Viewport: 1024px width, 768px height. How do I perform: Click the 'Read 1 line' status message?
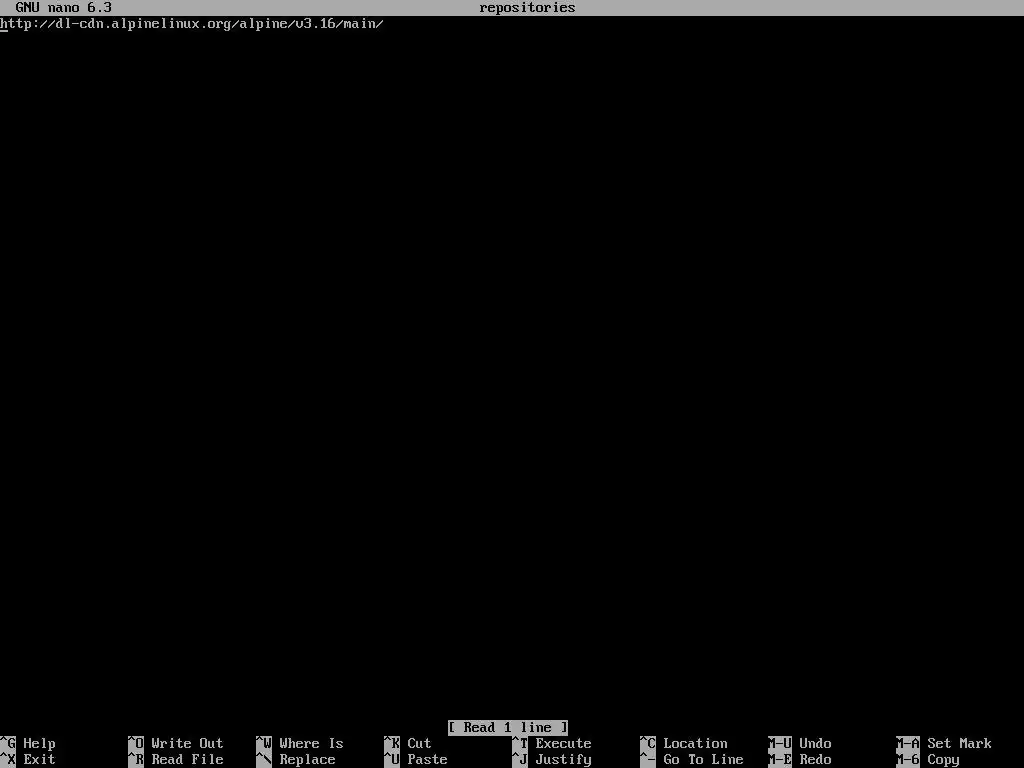click(508, 728)
